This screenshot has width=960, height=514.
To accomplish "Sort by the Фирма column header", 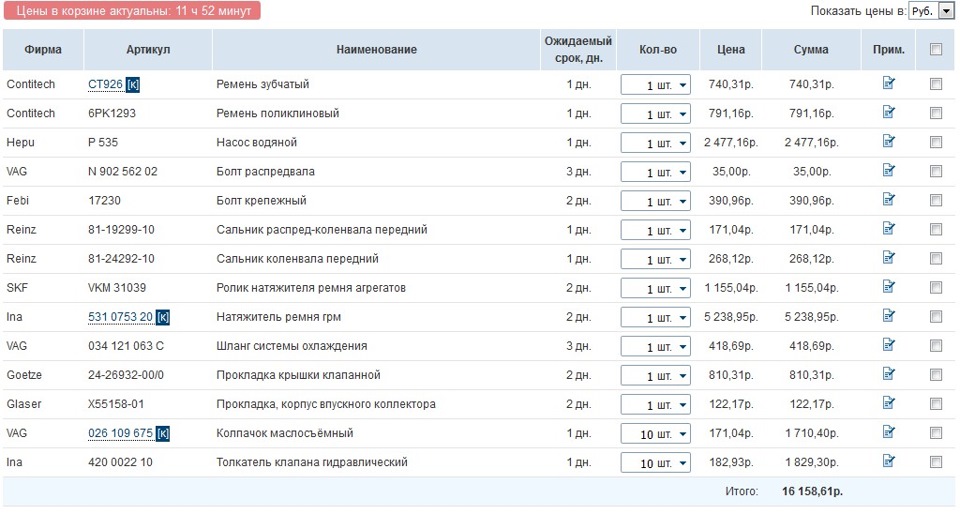I will tap(43, 50).
